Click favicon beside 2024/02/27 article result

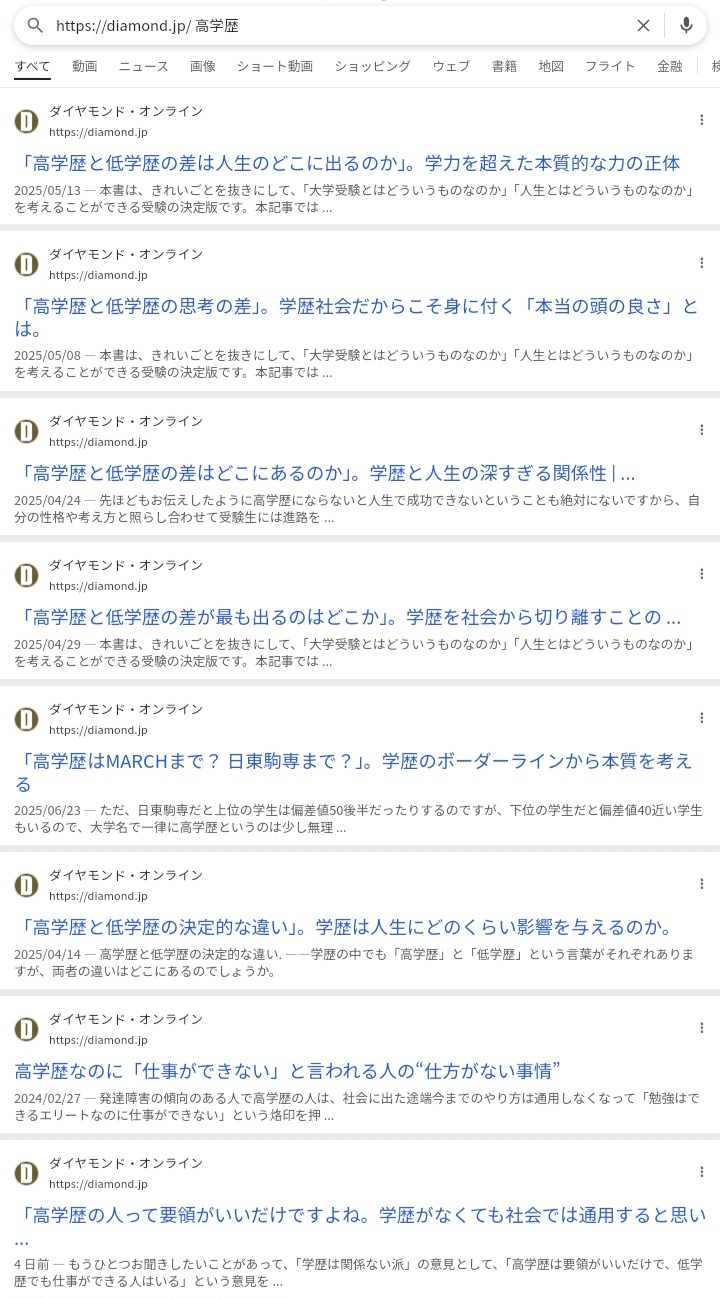(27, 1029)
